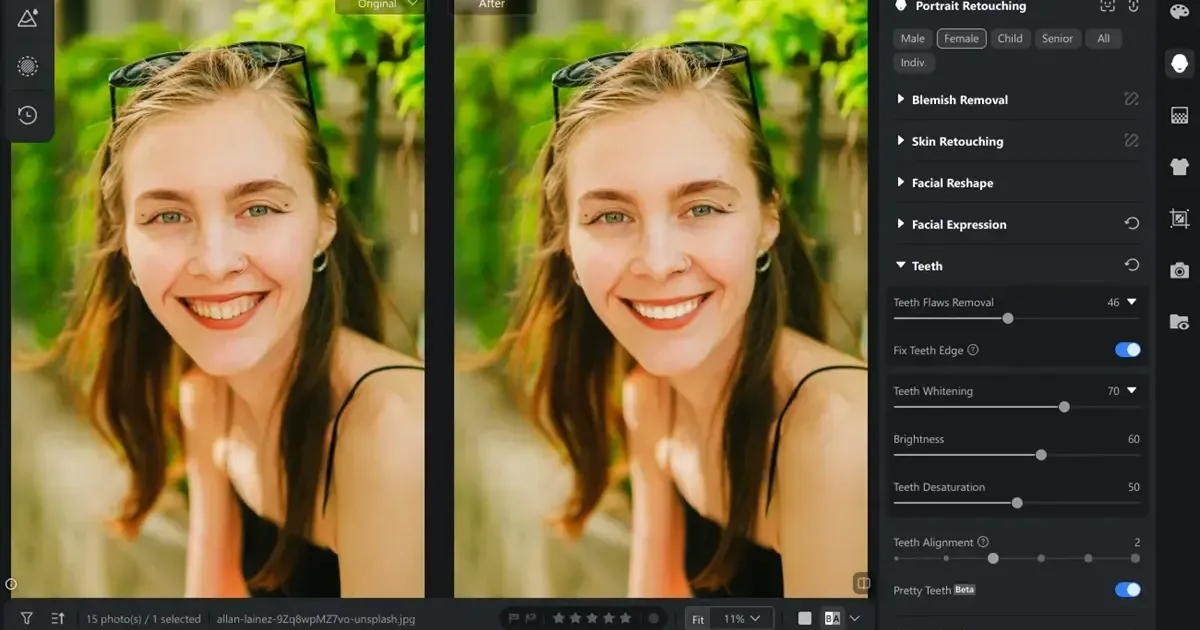Screen dimensions: 1200x630
Task: Click the sort order icon in bottom bar
Action: pos(57,619)
